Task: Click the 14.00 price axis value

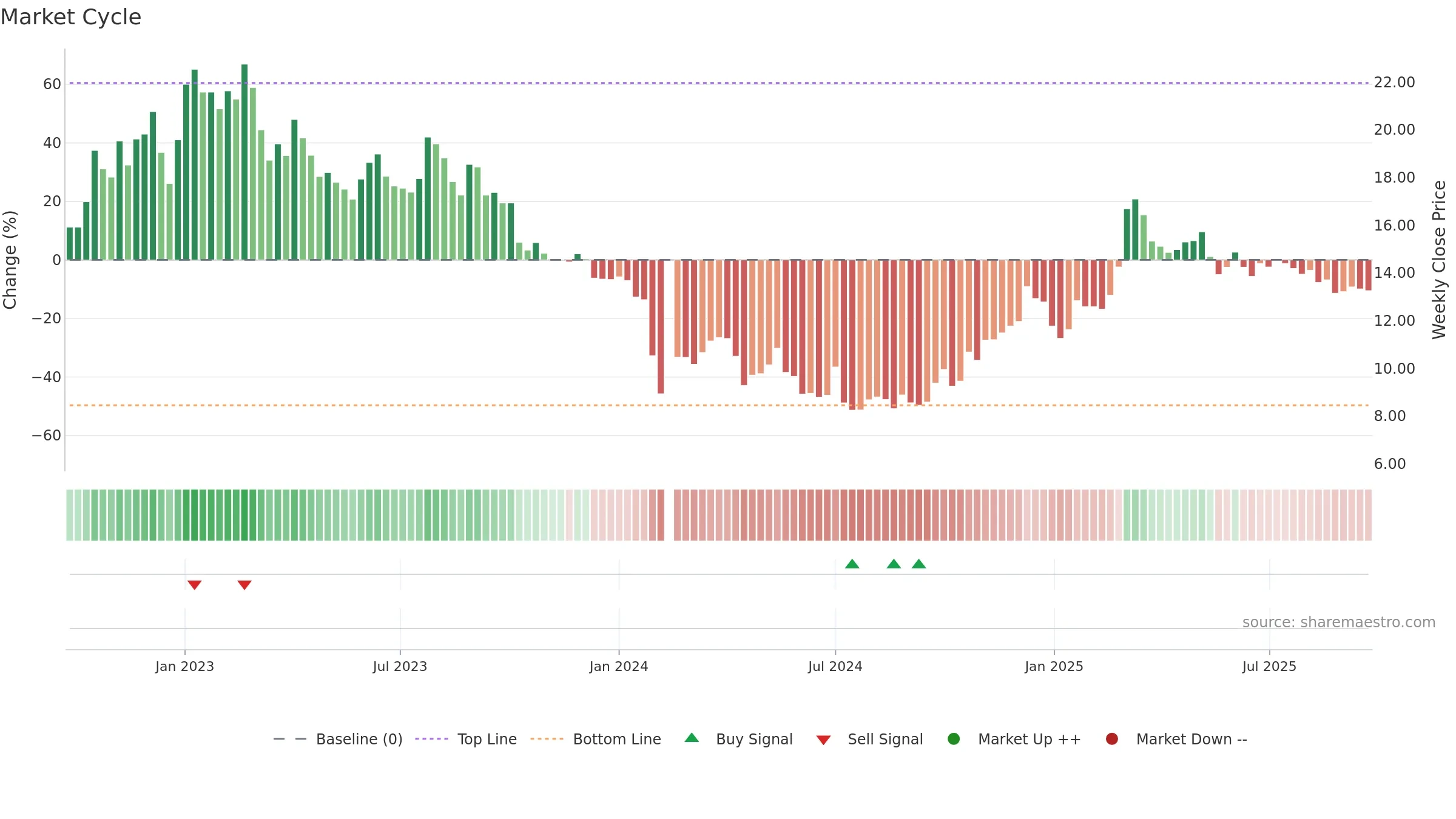Action: coord(1394,273)
